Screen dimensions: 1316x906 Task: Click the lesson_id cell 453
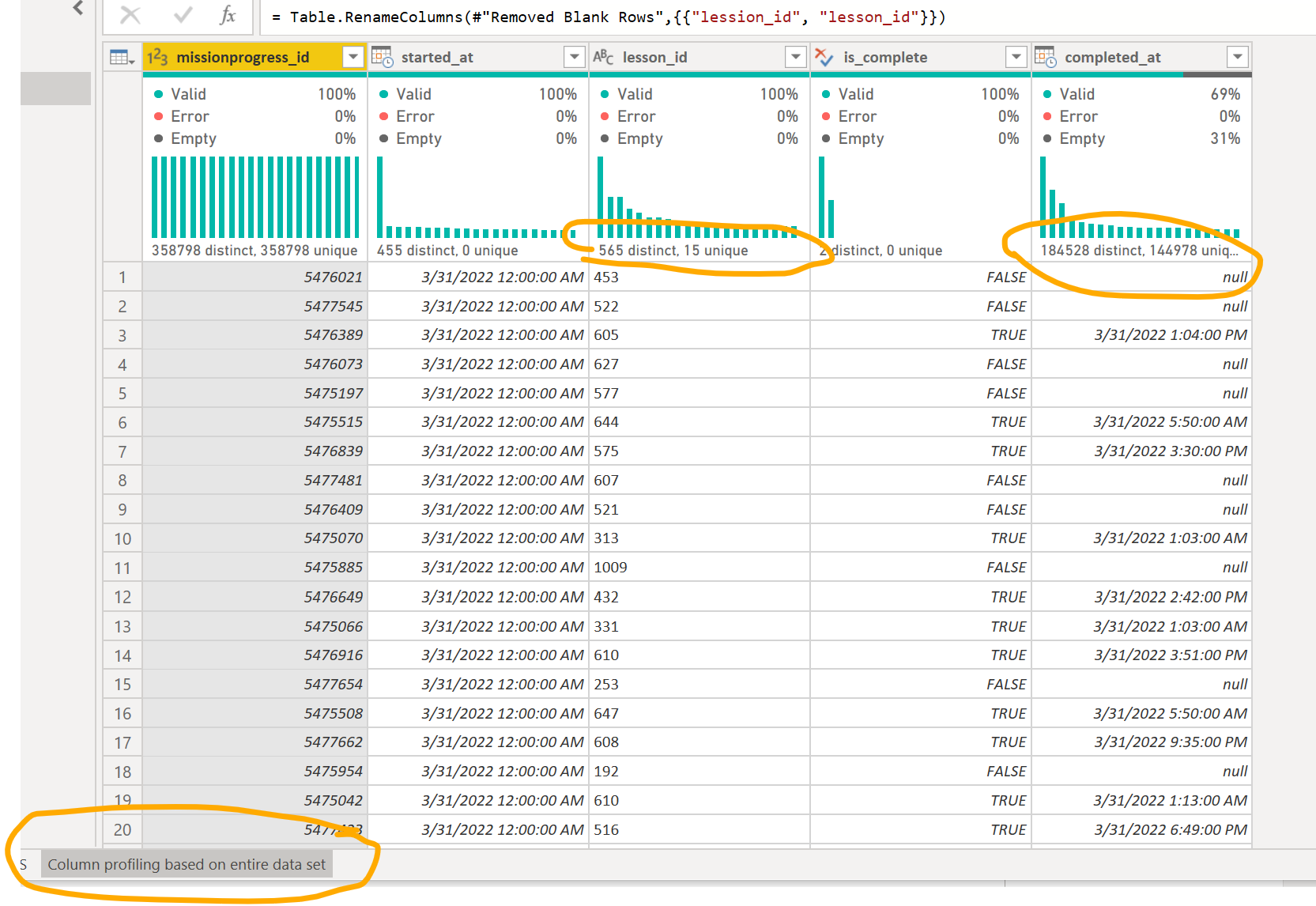699,277
